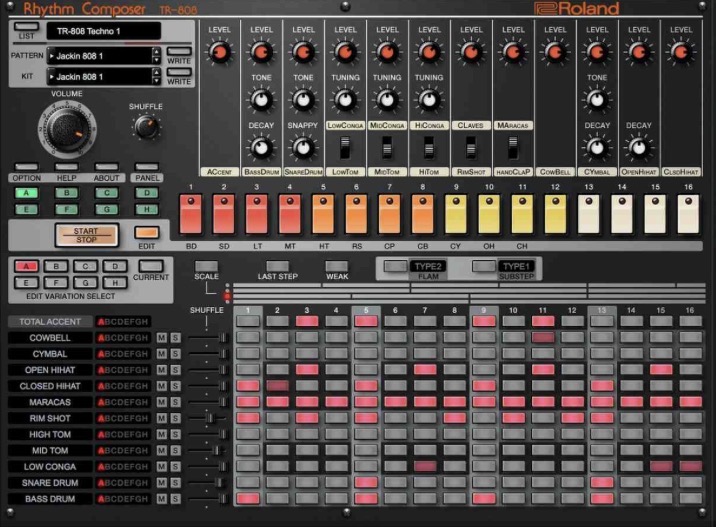The height and width of the screenshot is (527, 716).
Task: Step the PATTERN selector up arrow
Action: click(157, 52)
